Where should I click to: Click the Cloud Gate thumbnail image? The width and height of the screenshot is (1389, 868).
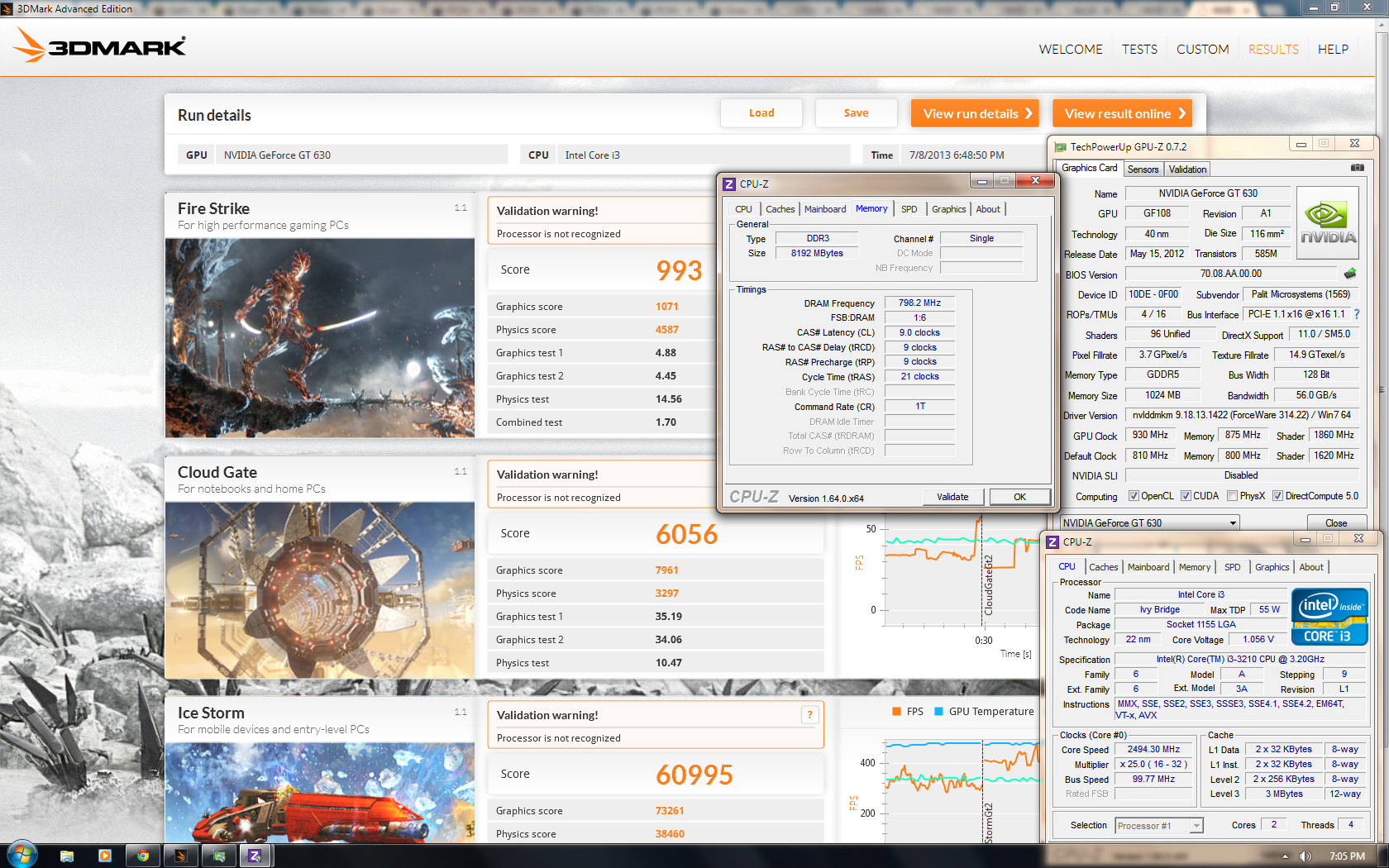[320, 590]
